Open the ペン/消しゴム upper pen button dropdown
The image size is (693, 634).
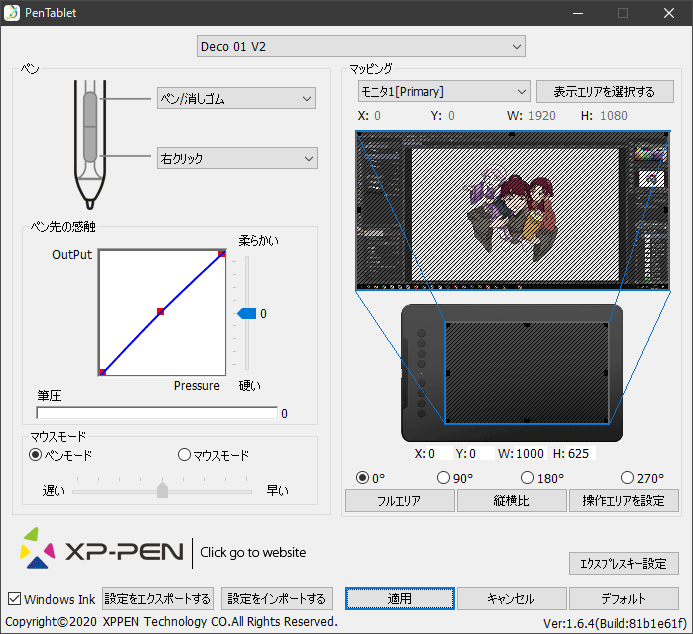[x=236, y=98]
